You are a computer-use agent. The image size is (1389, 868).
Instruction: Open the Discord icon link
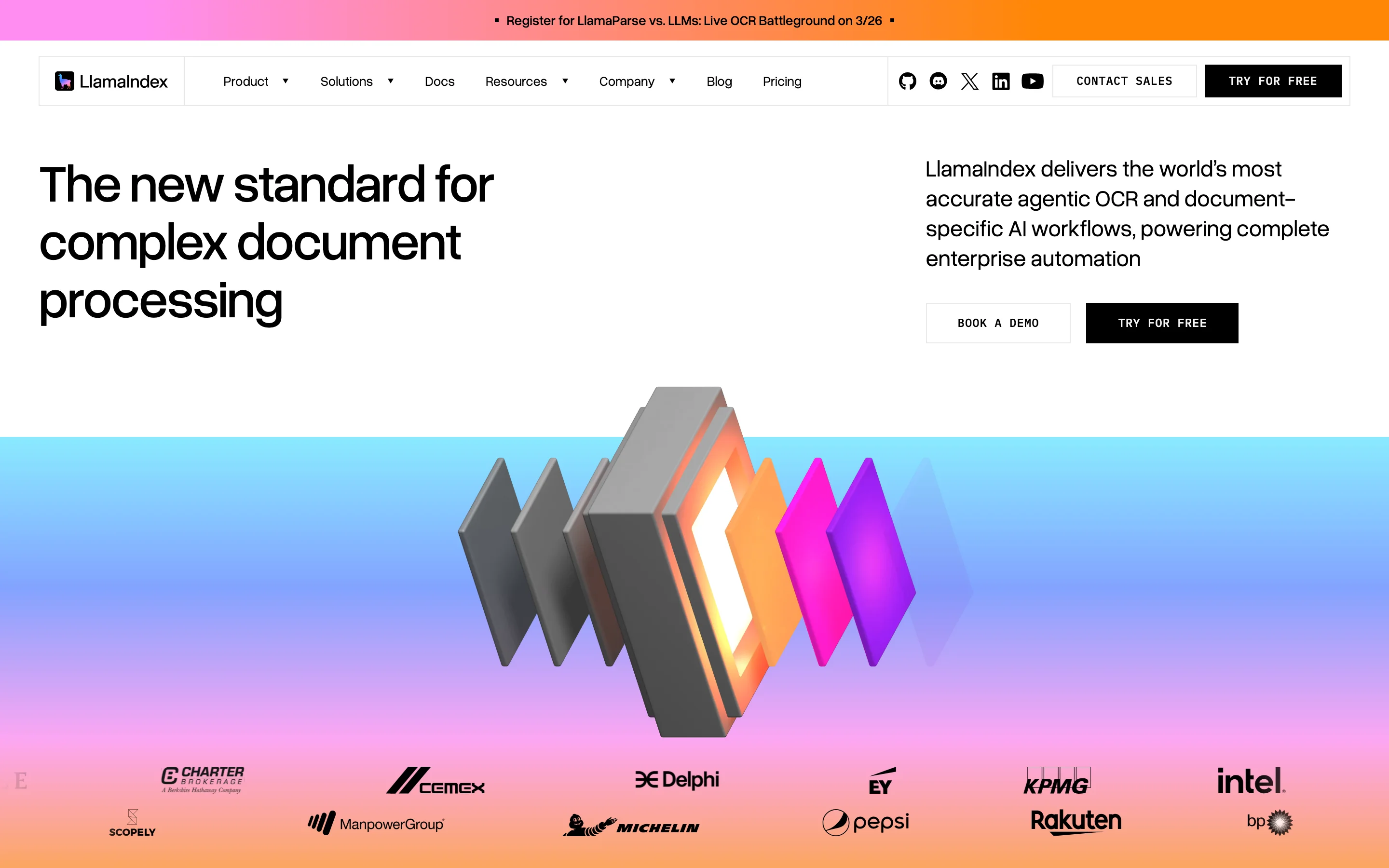click(x=938, y=81)
